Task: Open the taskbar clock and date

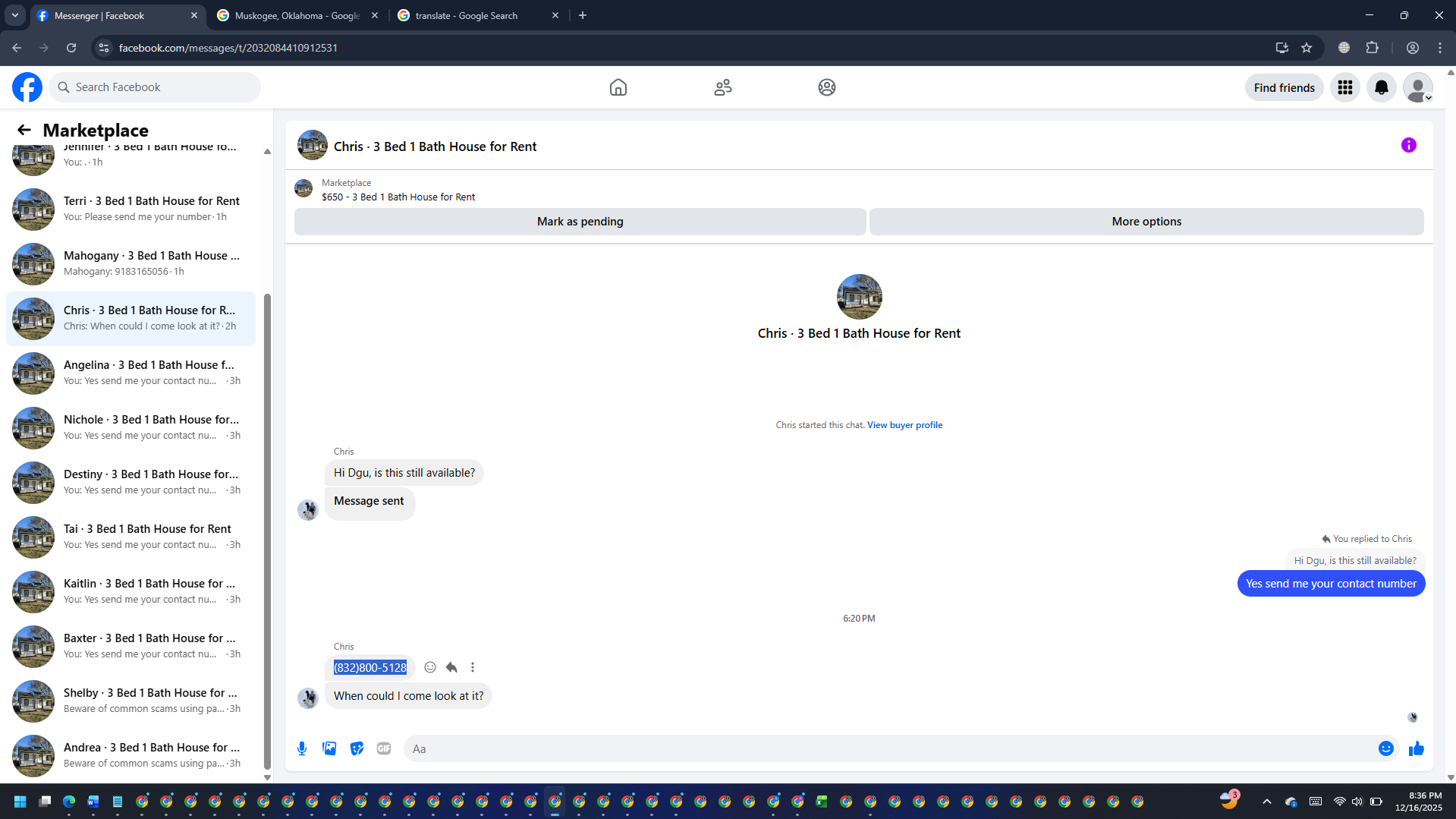Action: 1419,802
